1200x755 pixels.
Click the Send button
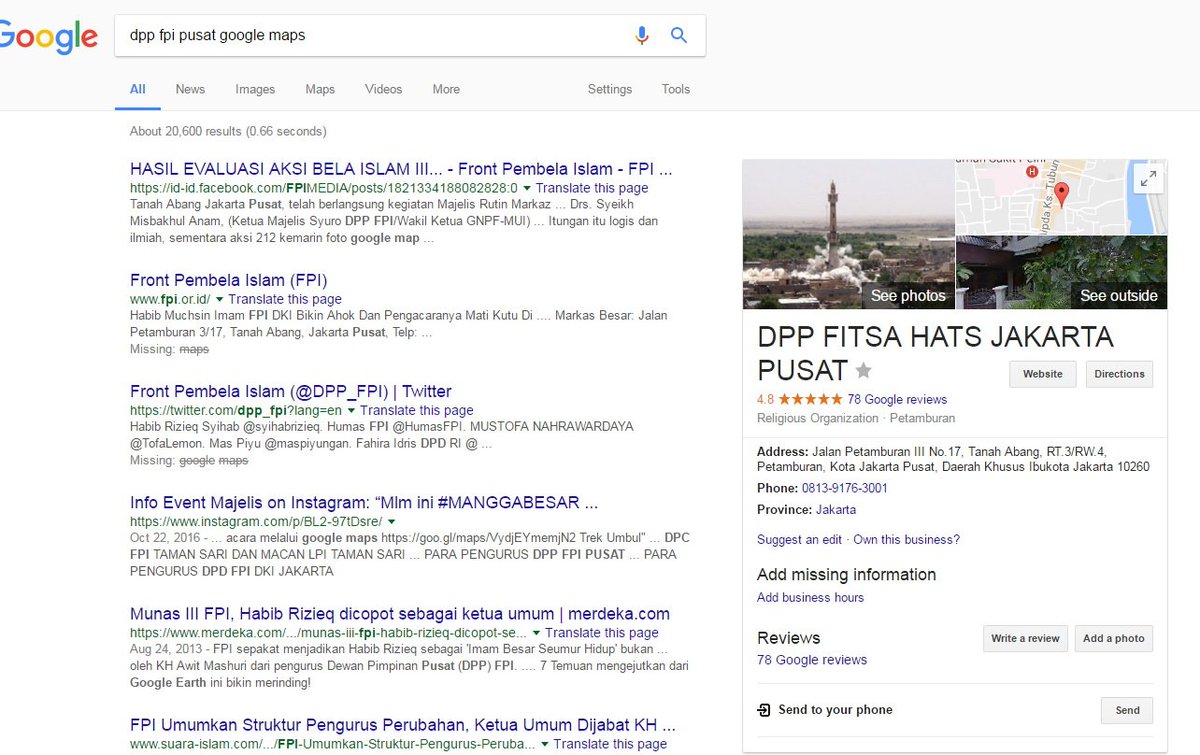[1127, 710]
